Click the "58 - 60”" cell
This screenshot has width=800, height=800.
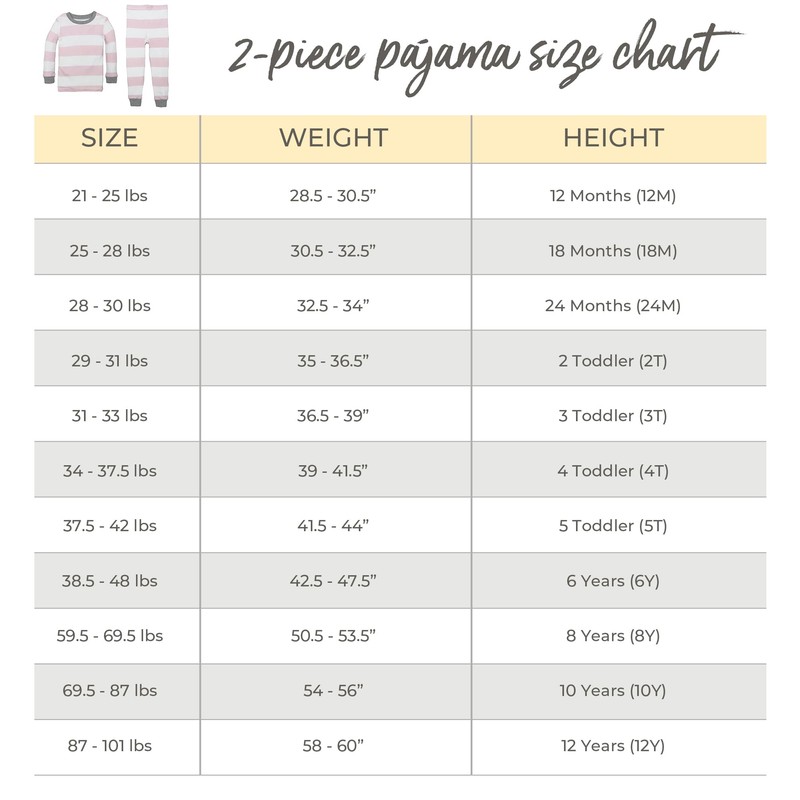(333, 746)
